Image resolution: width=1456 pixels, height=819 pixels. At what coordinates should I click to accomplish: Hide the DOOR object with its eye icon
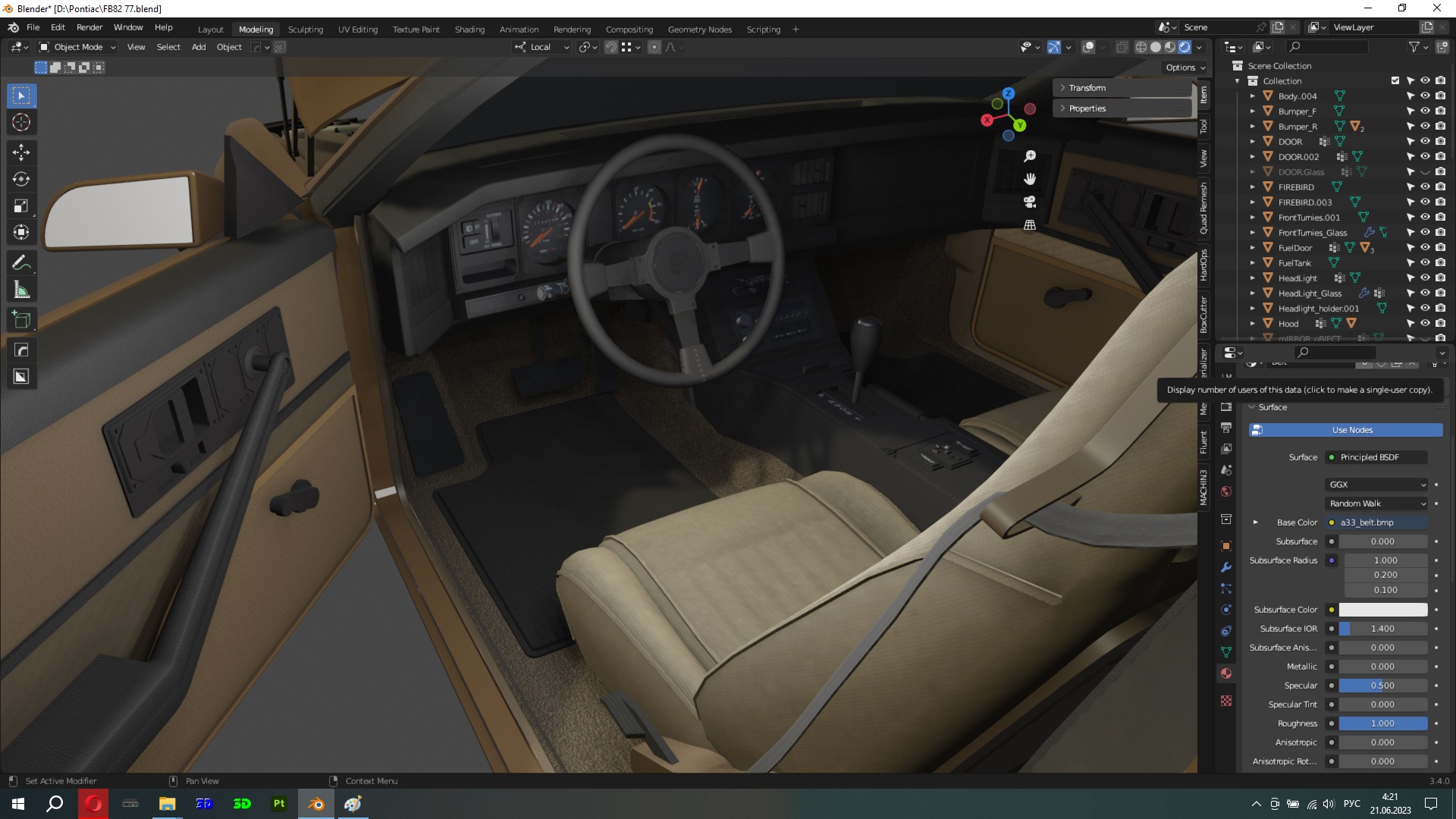click(x=1425, y=142)
